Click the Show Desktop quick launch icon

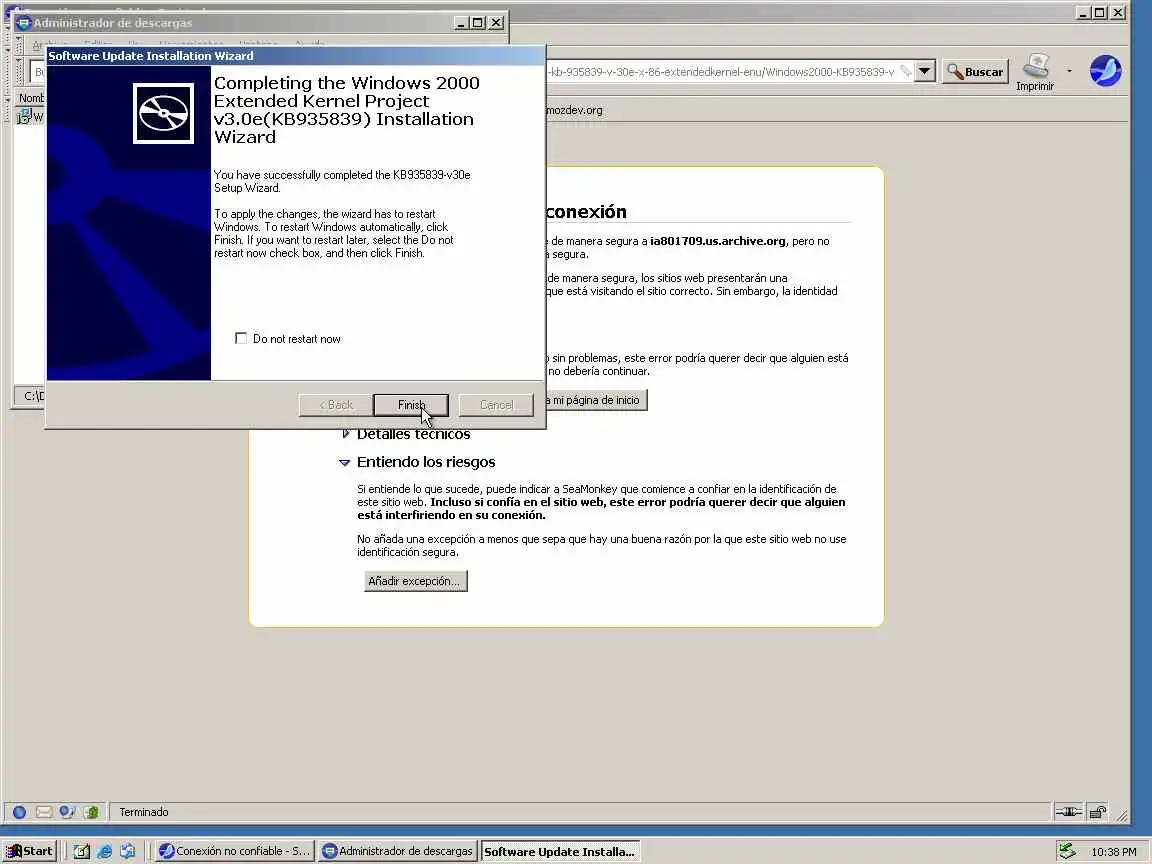coord(82,852)
